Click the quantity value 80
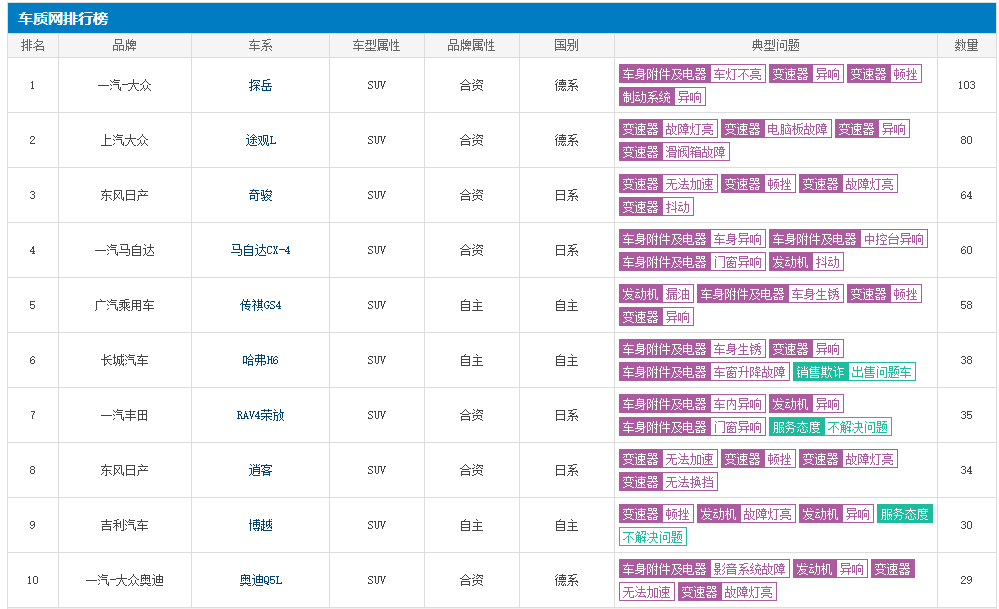This screenshot has height=609, width=999. coord(966,140)
